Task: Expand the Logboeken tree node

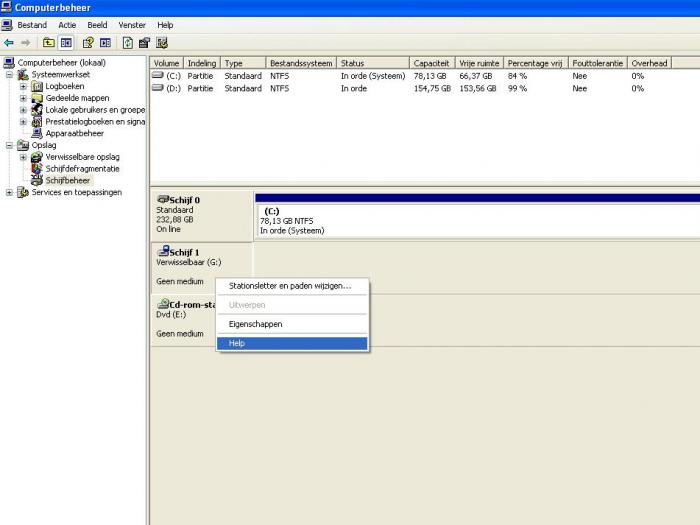Action: pos(23,86)
